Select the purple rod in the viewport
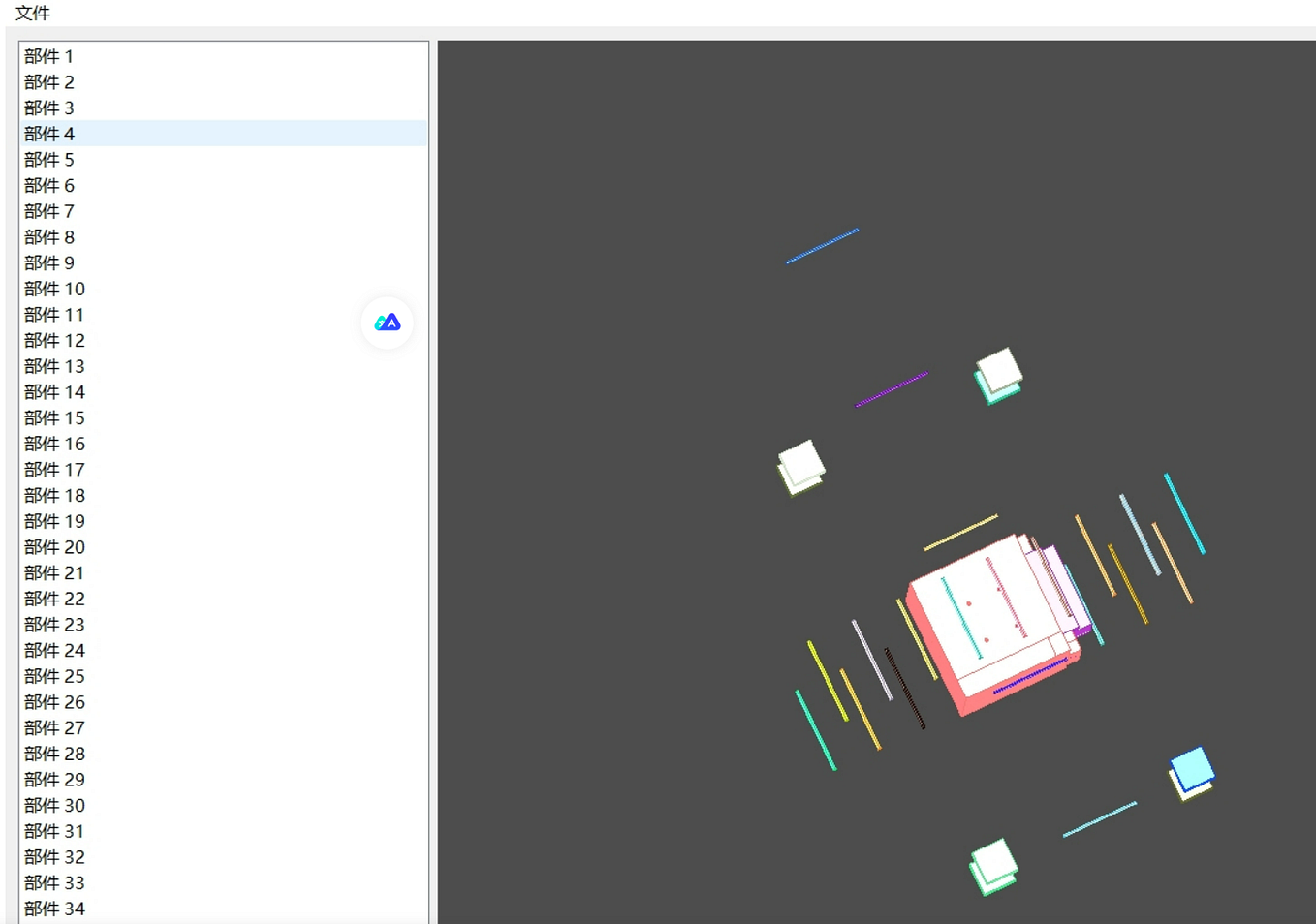The height and width of the screenshot is (924, 1316). 890,387
